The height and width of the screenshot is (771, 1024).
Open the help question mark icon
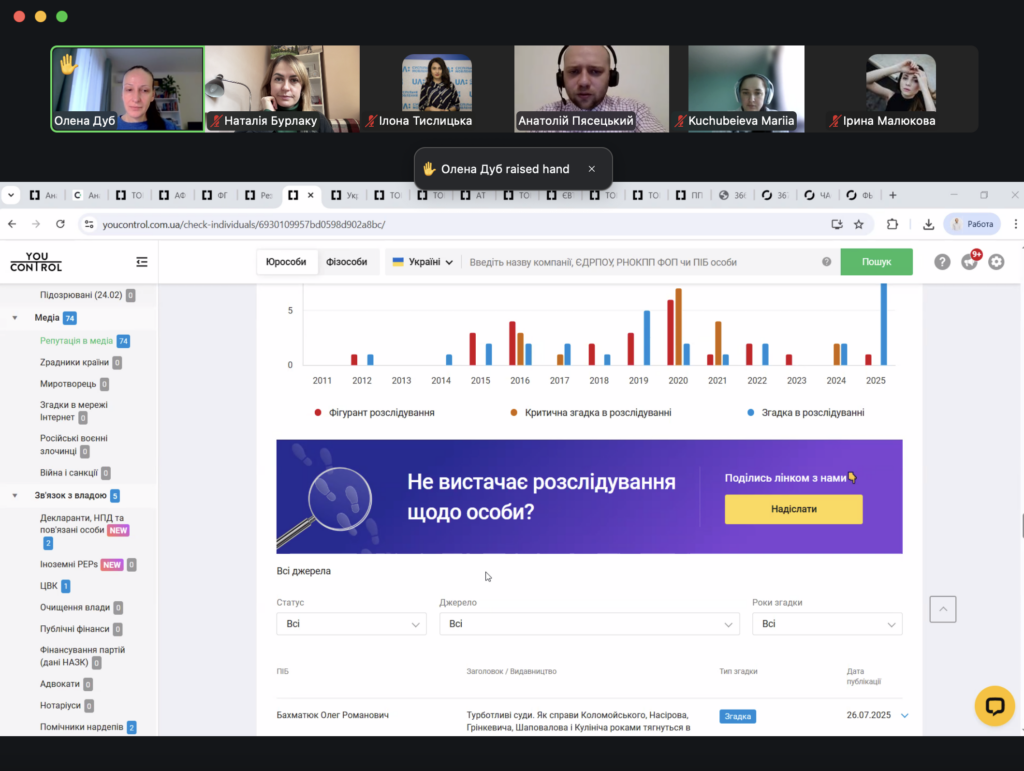[942, 262]
